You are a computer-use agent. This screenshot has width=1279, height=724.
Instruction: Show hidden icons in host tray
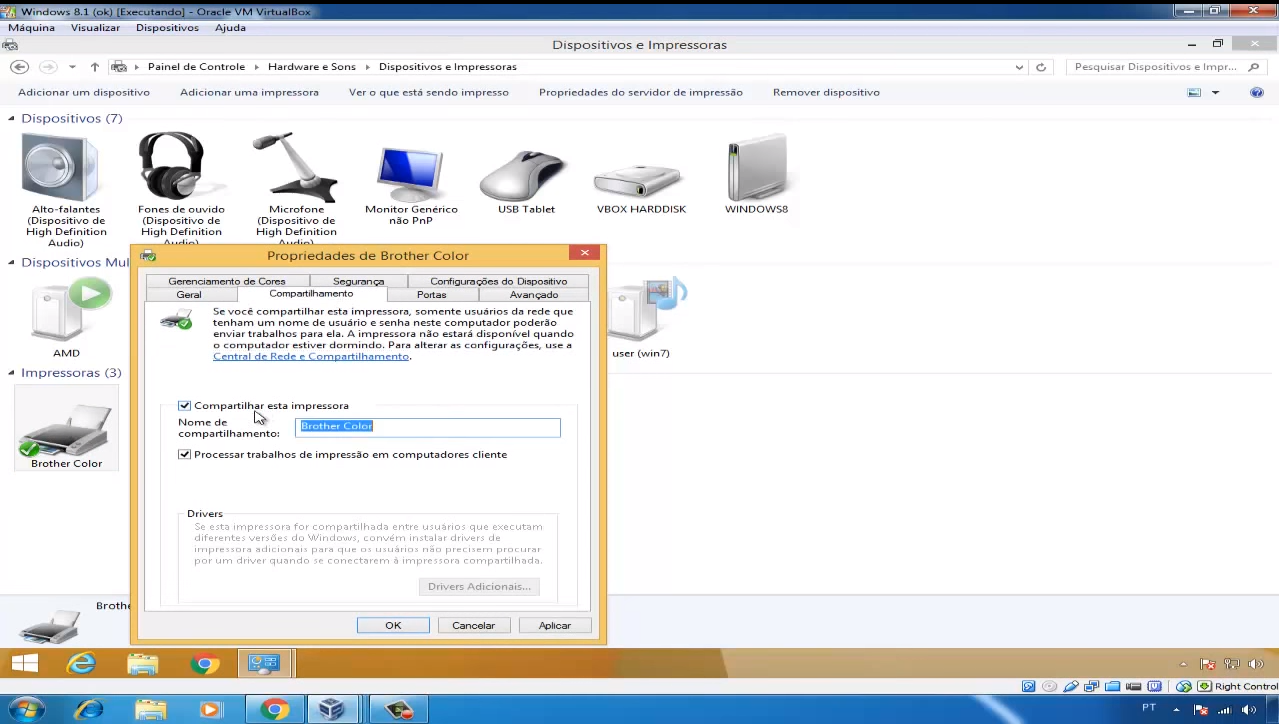[x=1176, y=709]
